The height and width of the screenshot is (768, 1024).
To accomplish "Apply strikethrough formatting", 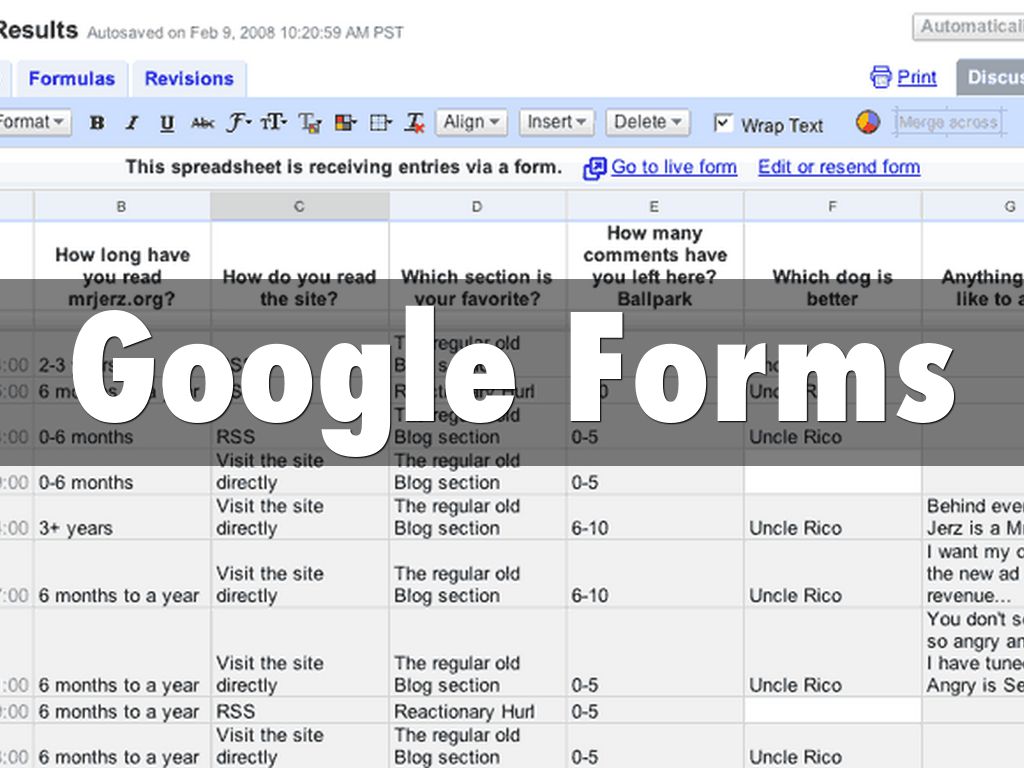I will (x=202, y=123).
